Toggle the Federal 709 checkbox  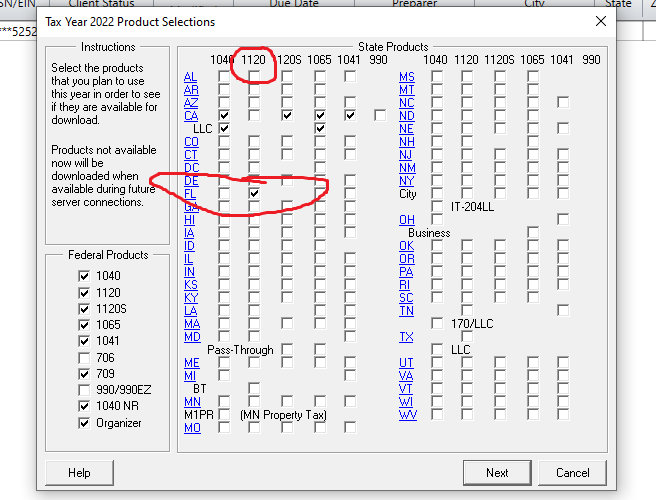pos(84,374)
